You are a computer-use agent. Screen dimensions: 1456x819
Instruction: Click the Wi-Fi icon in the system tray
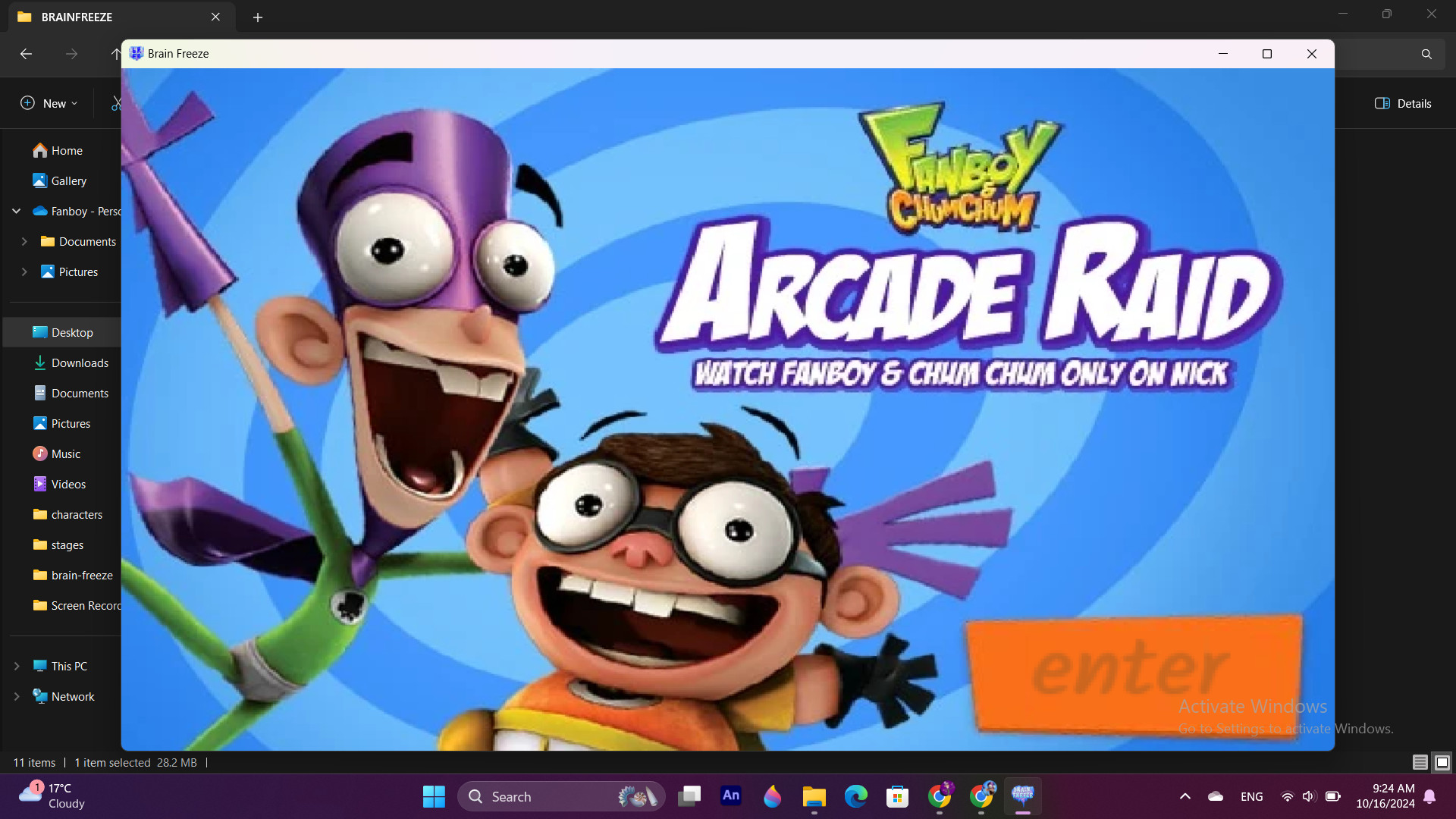click(1287, 796)
